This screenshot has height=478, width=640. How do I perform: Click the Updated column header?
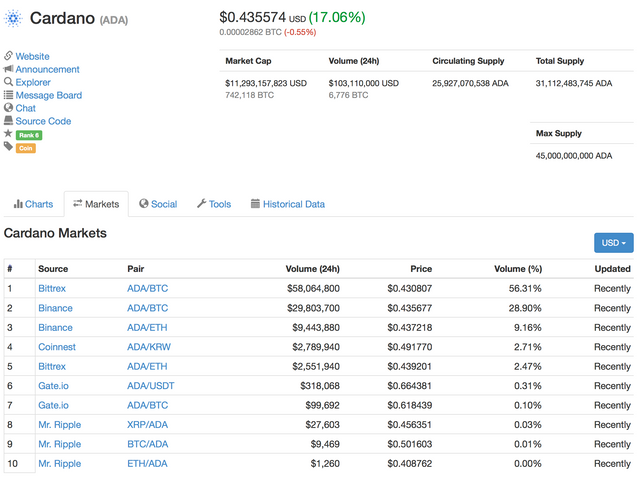tap(612, 269)
